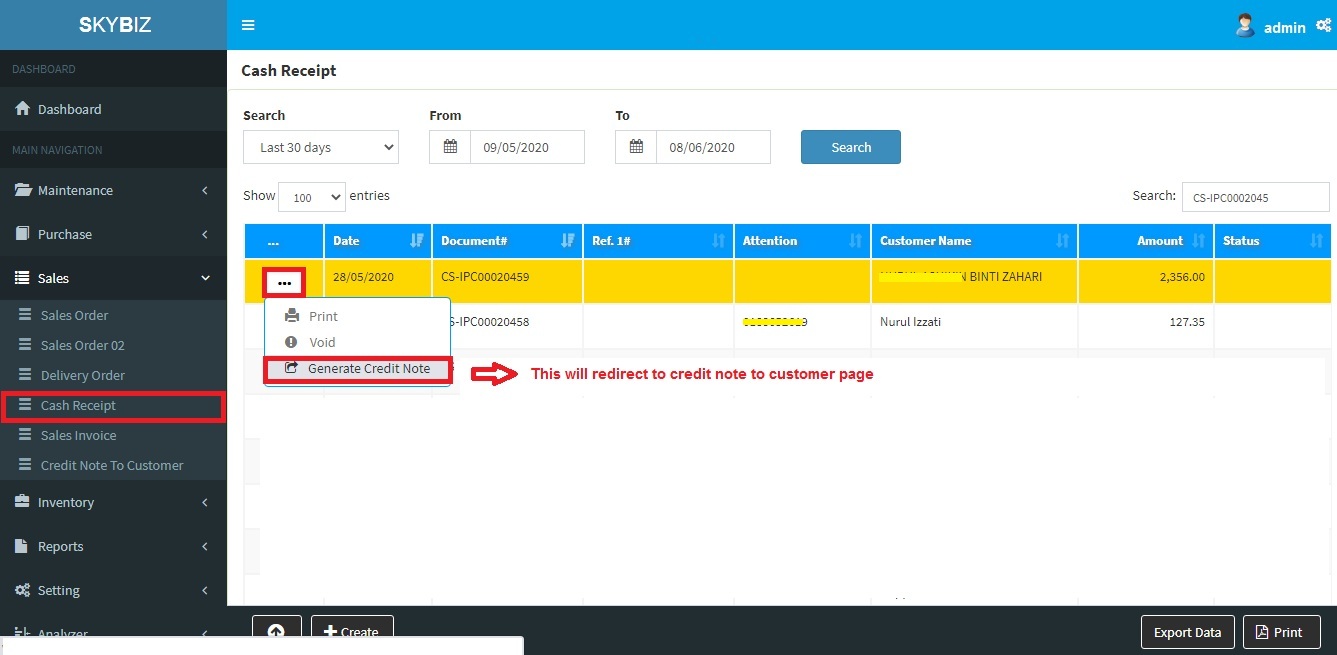The image size is (1337, 655).
Task: Open the show entries count dropdown
Action: [x=312, y=197]
